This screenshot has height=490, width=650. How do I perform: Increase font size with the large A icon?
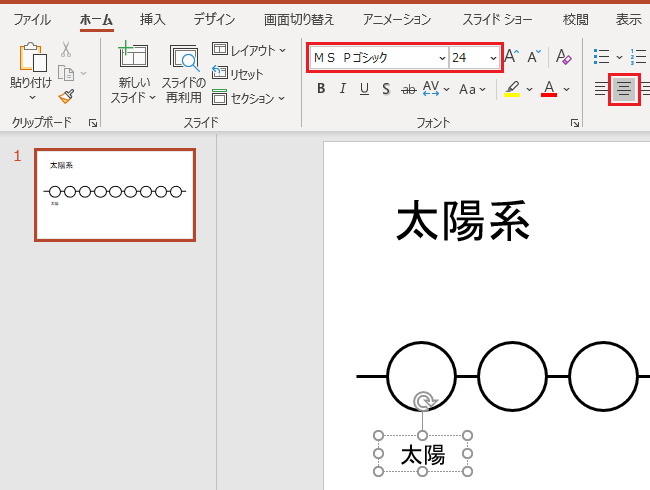click(x=512, y=56)
